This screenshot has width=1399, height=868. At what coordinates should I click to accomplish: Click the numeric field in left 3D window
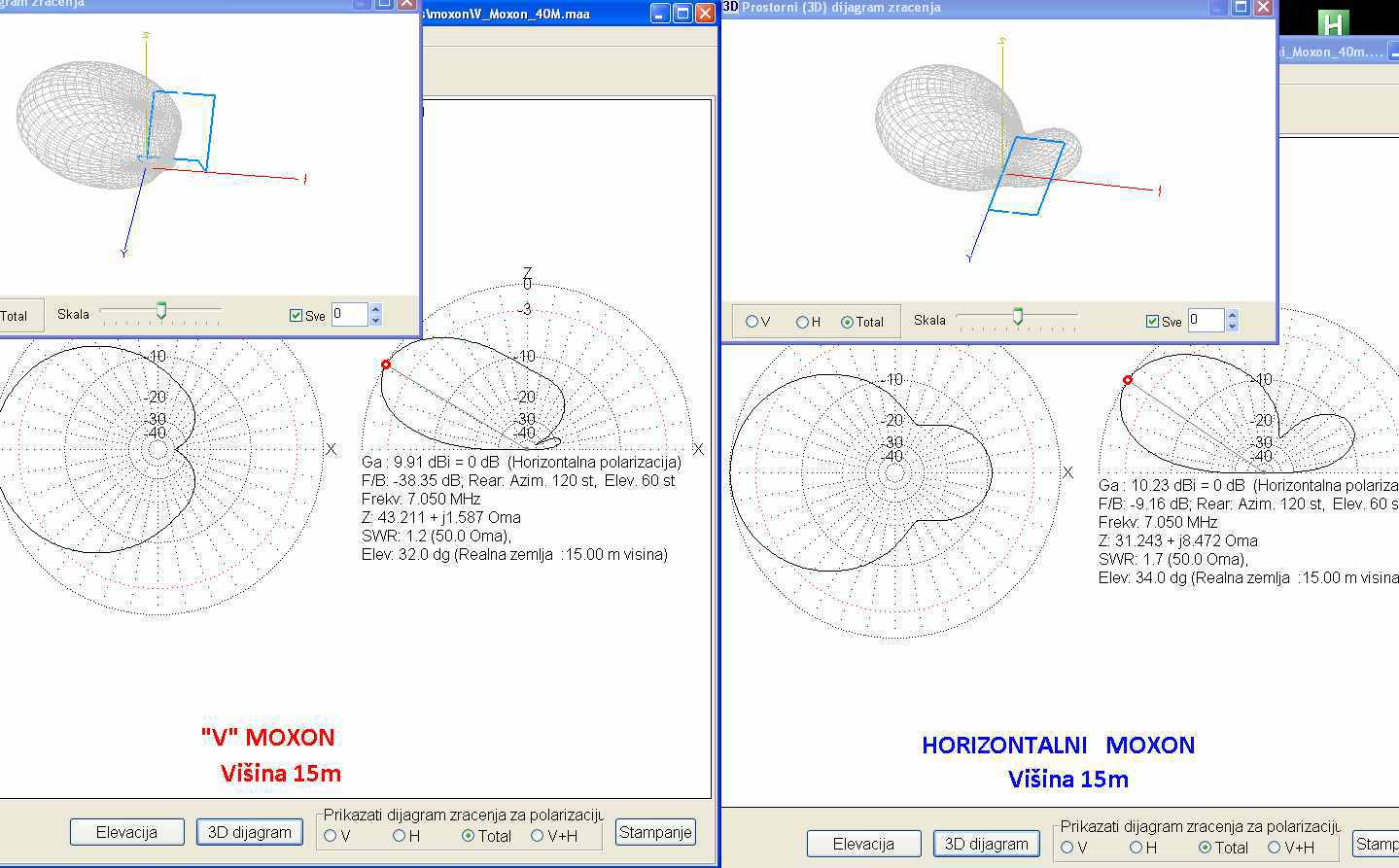pos(348,314)
